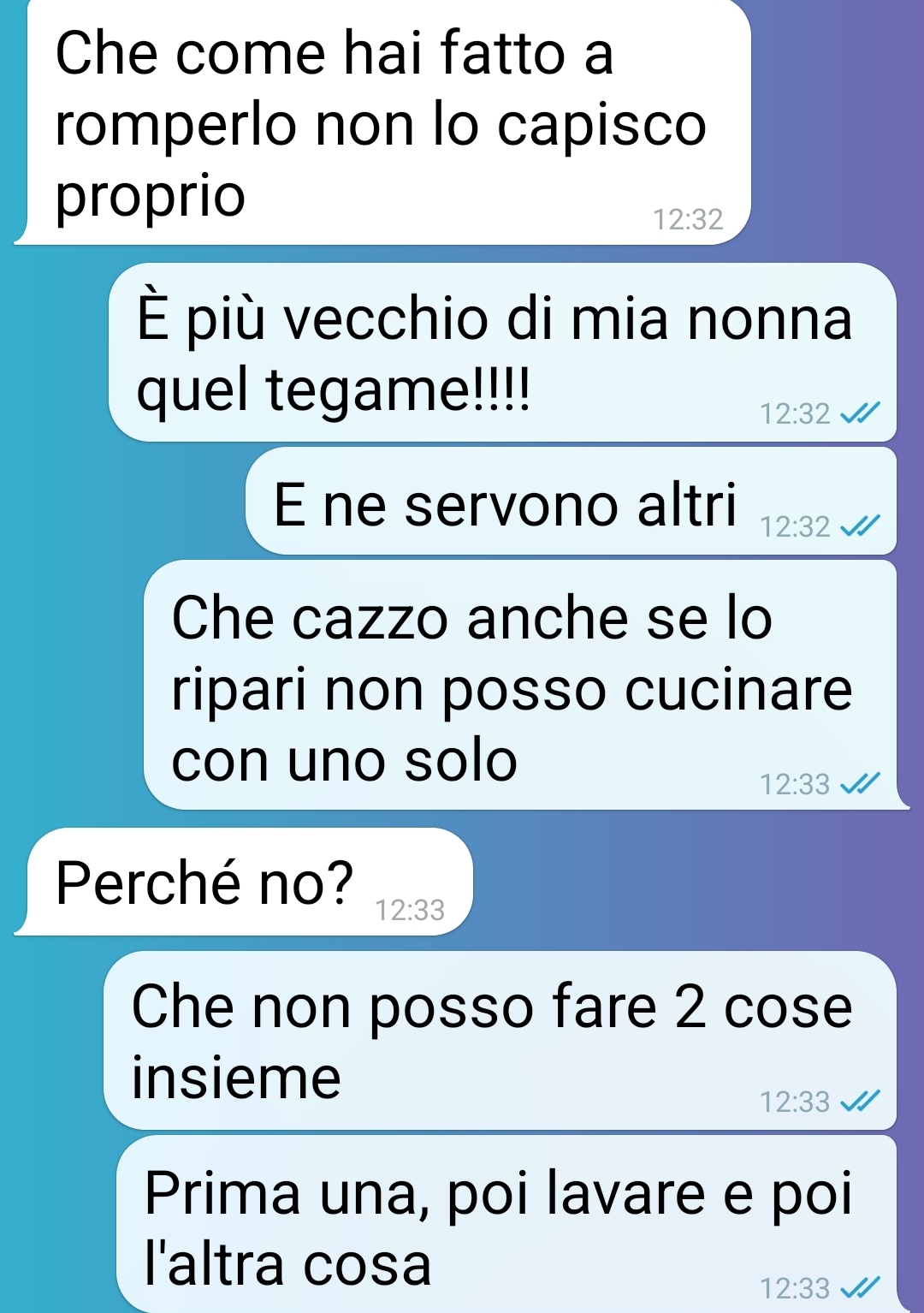Select the 'Perché no?' received message
The height and width of the screenshot is (1313, 924).
coord(244,882)
